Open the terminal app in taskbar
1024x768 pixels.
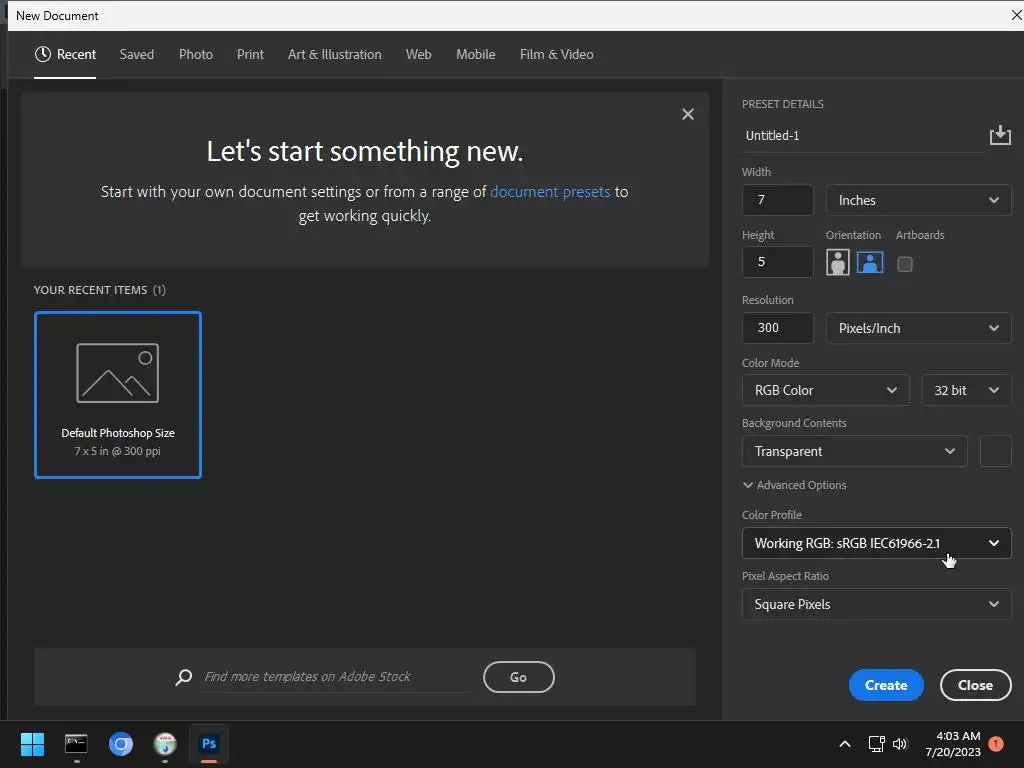point(76,744)
